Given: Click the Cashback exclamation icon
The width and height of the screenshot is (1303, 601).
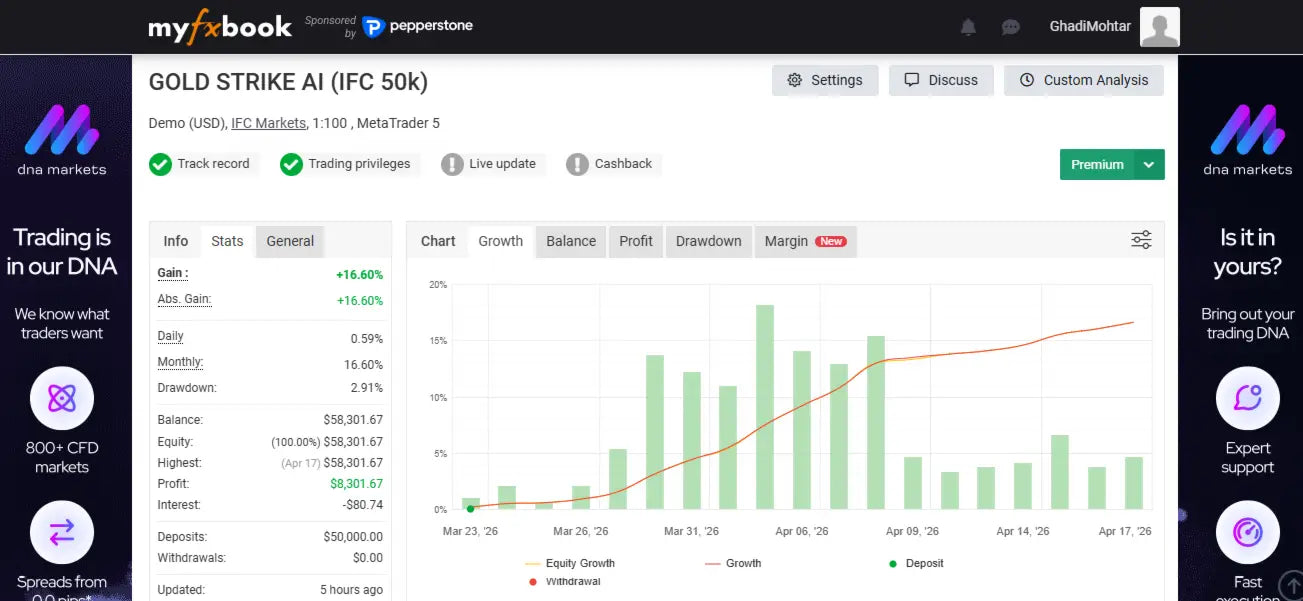Looking at the screenshot, I should 577,164.
